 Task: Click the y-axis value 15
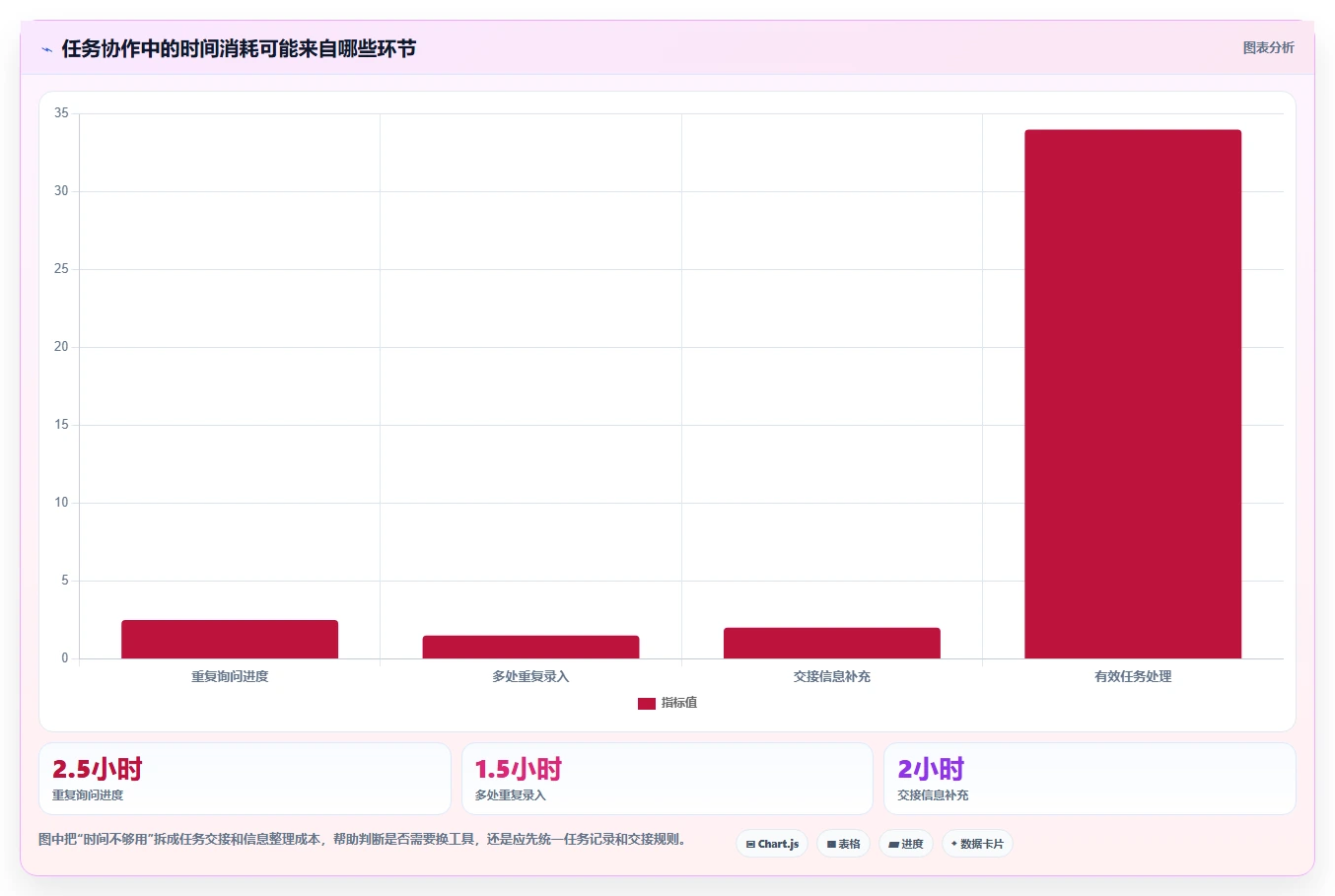[x=61, y=425]
